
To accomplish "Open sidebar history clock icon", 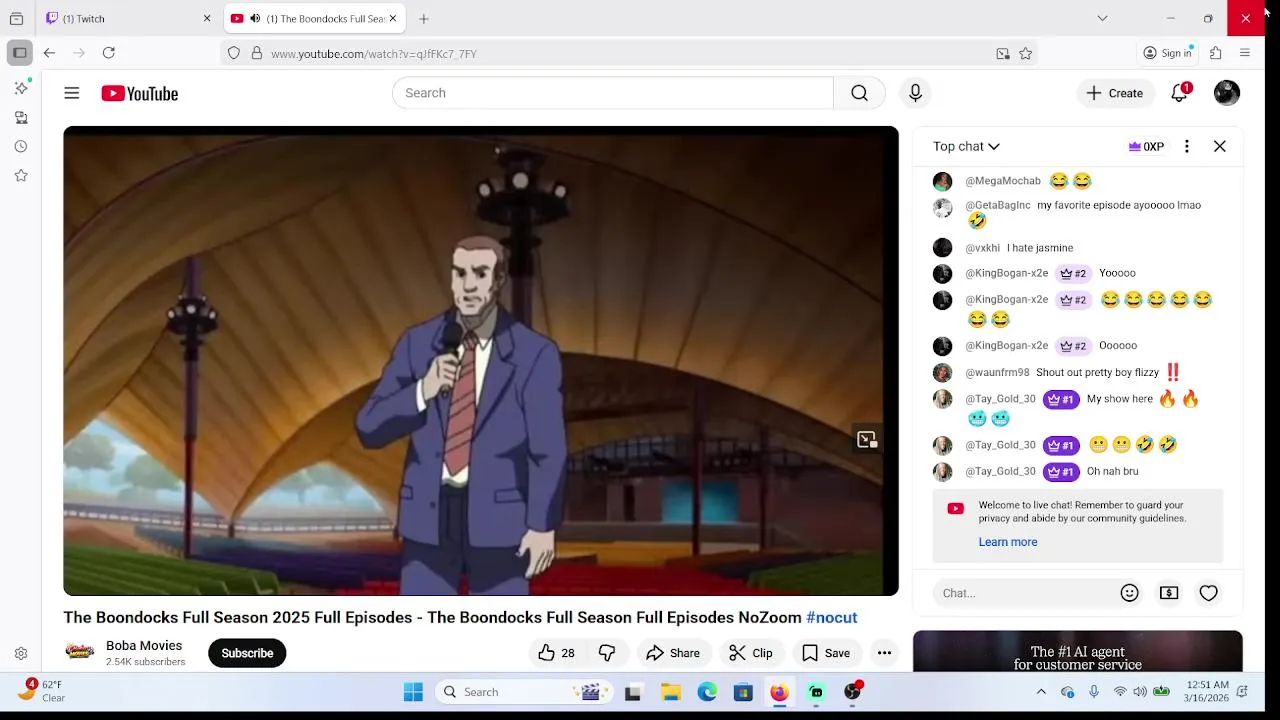I will (x=21, y=146).
